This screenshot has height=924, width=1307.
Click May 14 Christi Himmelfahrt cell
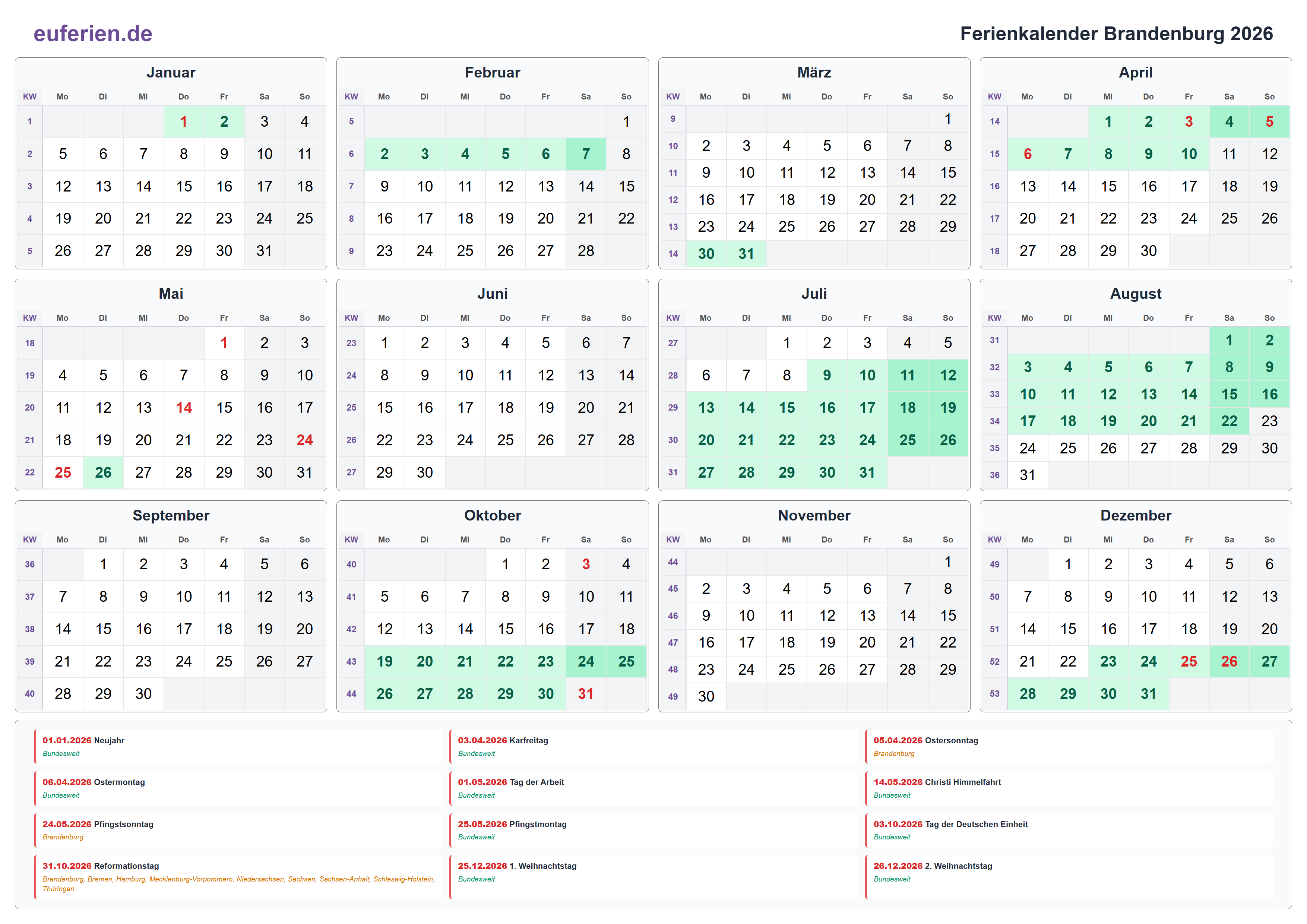(183, 408)
